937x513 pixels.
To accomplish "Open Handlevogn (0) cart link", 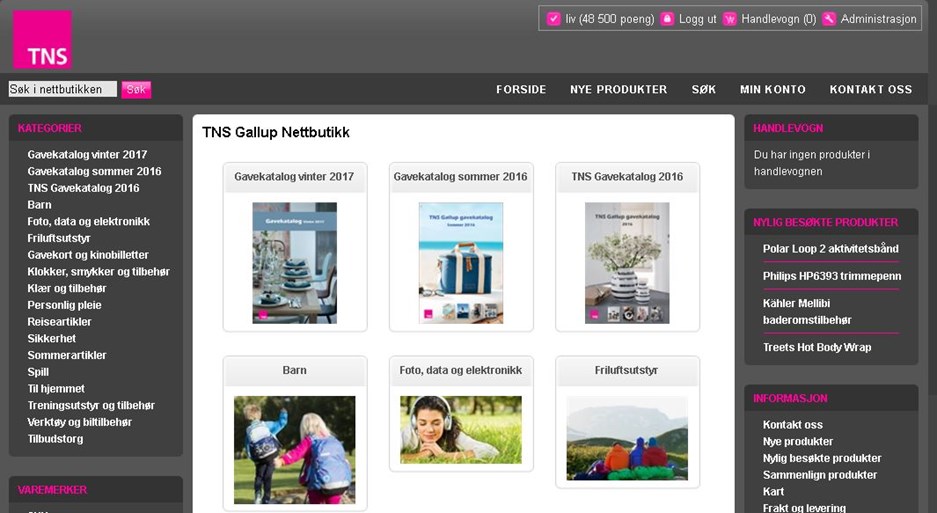I will [x=779, y=19].
